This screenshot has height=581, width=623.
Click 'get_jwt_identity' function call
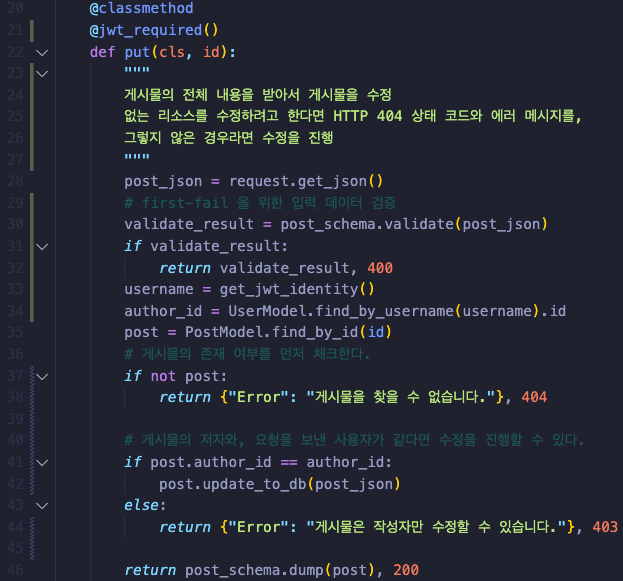[289, 289]
